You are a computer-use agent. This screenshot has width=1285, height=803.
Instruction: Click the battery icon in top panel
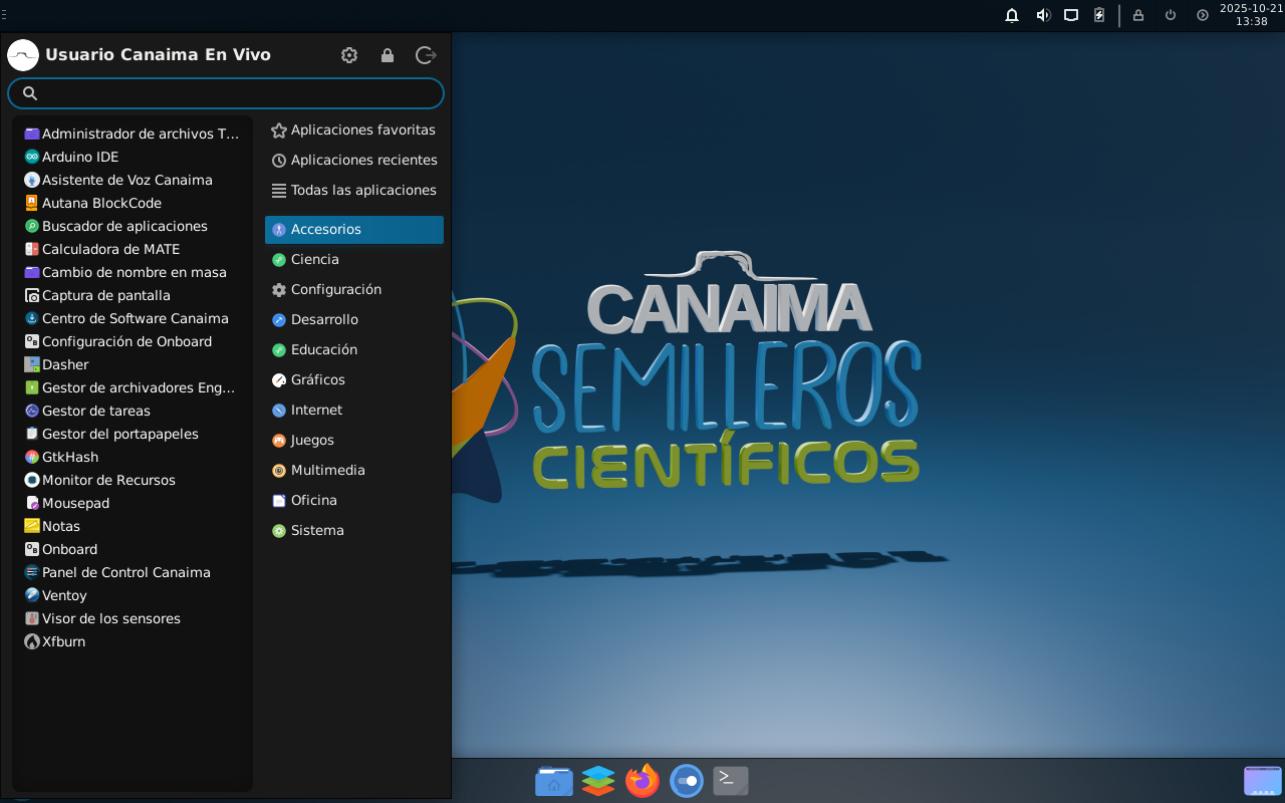(1099, 15)
